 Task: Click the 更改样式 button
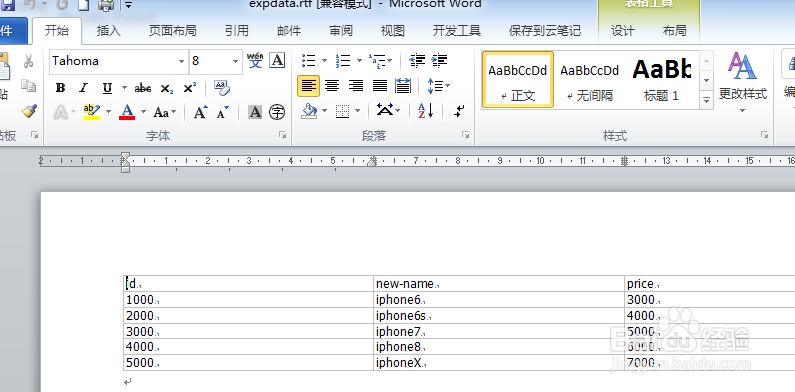pos(743,82)
